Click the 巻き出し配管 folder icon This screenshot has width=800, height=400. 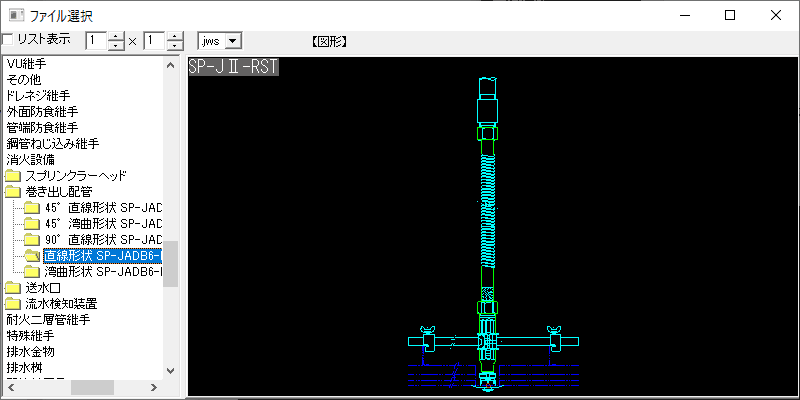pyautogui.click(x=12, y=192)
